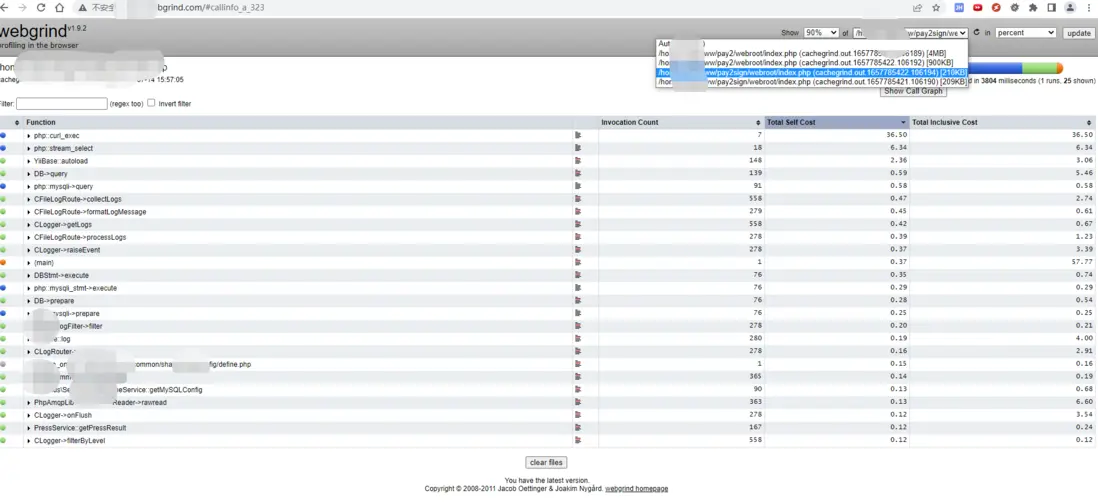The width and height of the screenshot is (1098, 502).
Task: Open the cost format percent dropdown
Action: coord(1026,33)
